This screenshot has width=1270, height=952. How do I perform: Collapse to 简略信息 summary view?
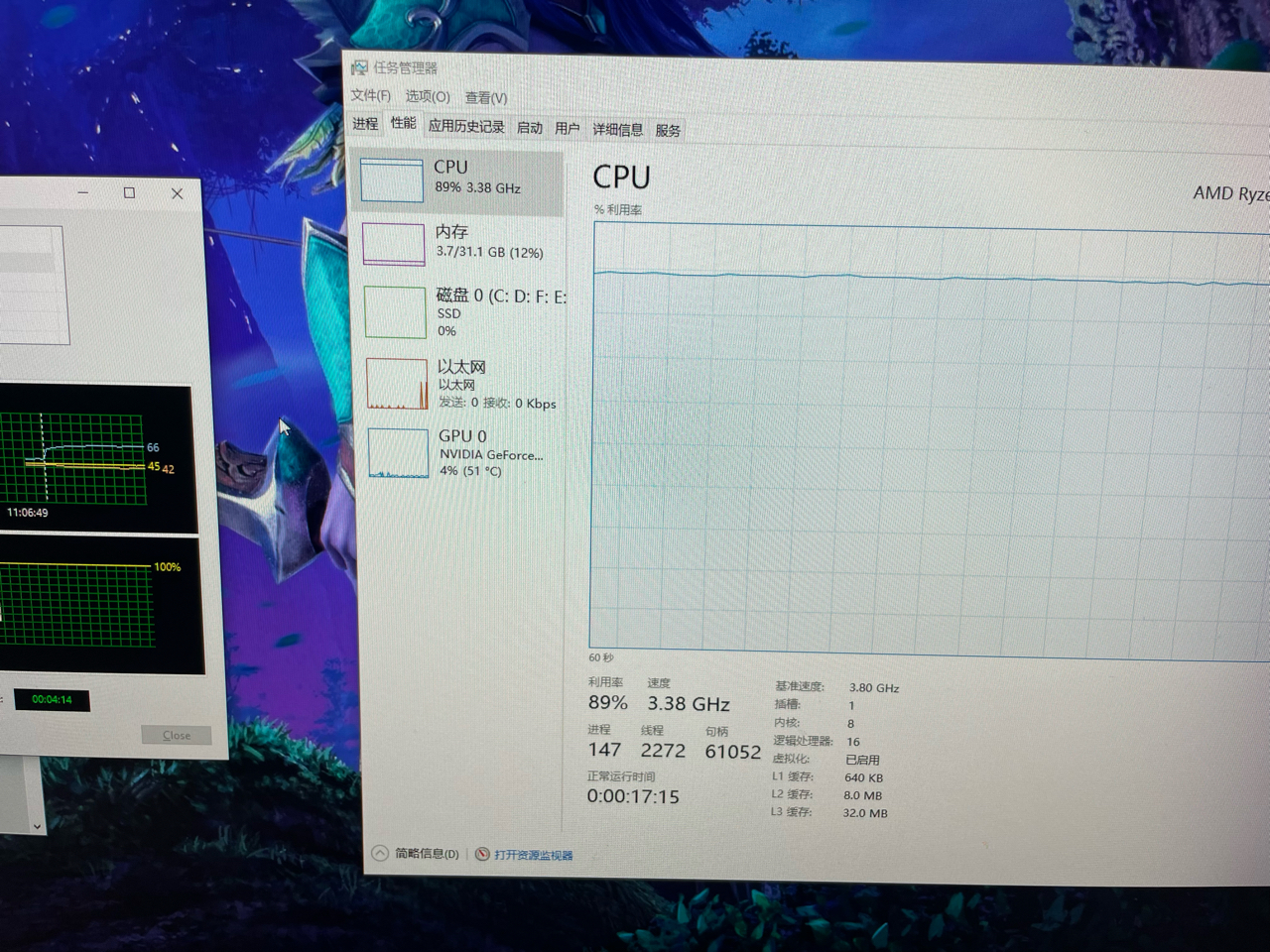[x=415, y=853]
